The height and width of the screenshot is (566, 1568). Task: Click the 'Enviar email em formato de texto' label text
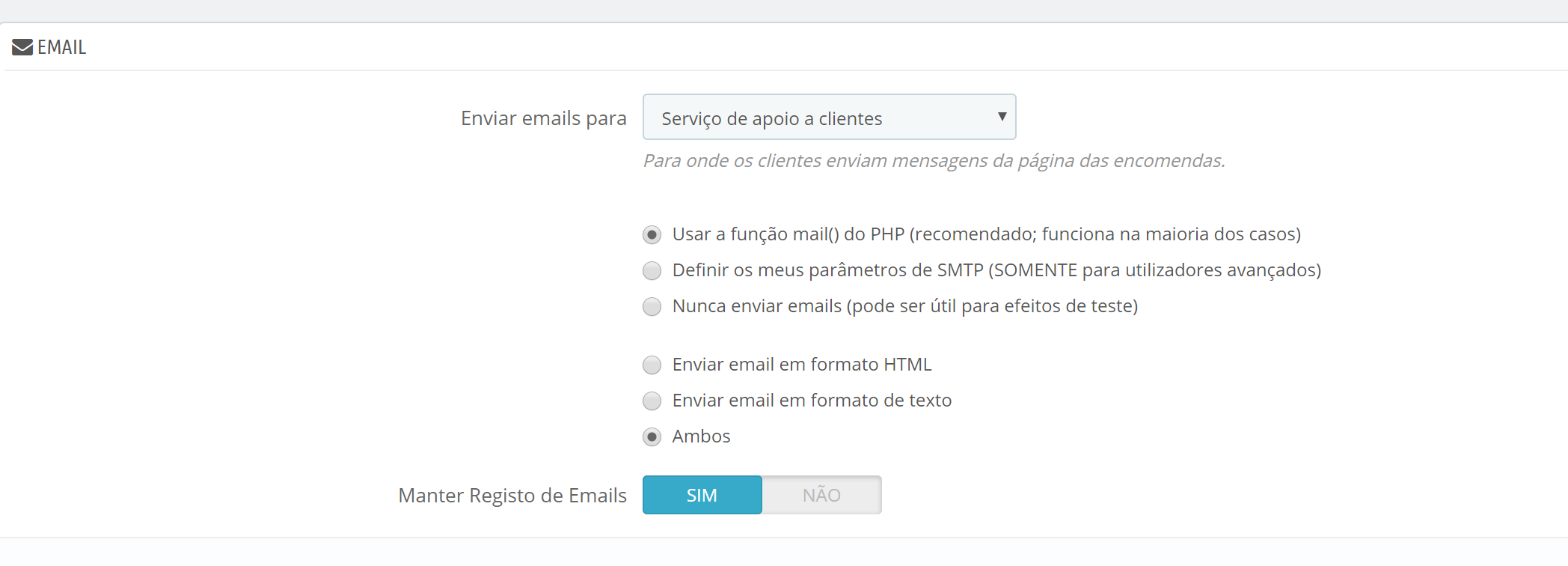pyautogui.click(x=812, y=401)
